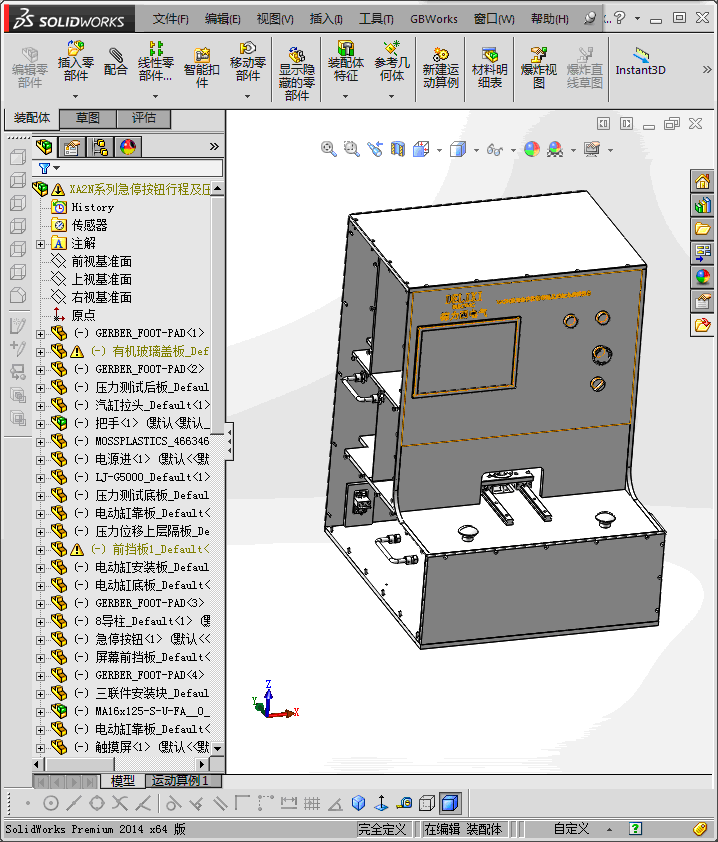Switch to 模型 model tab
This screenshot has width=718, height=842.
point(122,781)
